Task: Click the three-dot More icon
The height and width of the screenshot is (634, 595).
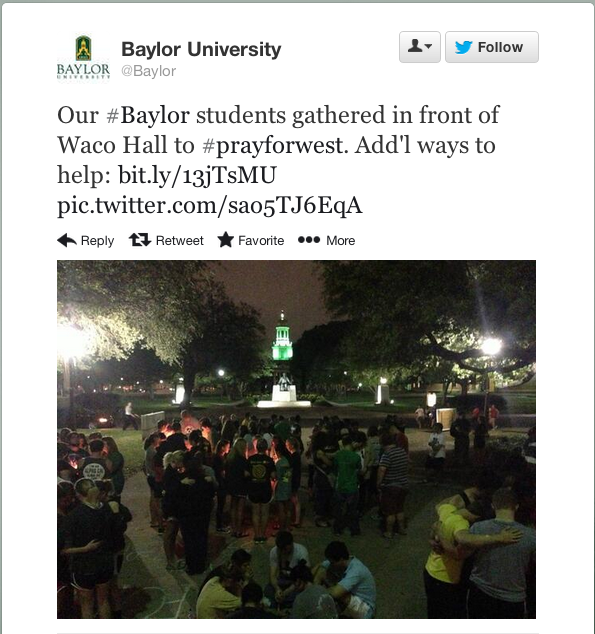Action: [309, 240]
